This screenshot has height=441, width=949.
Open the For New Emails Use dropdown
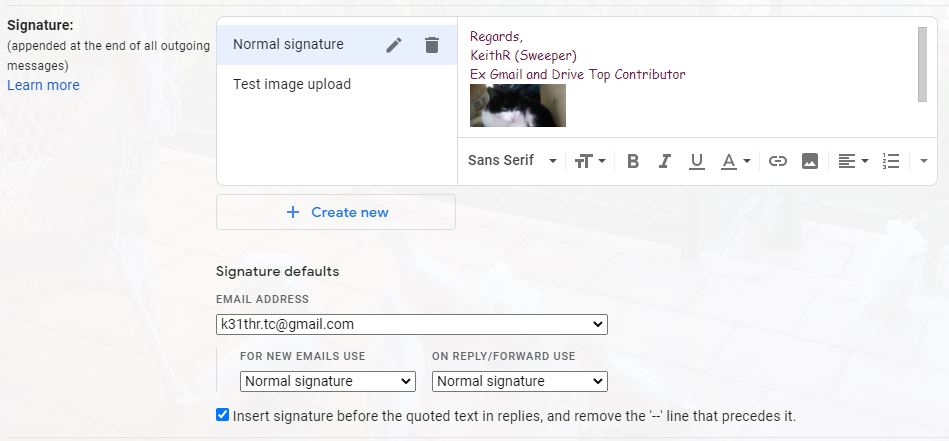[x=327, y=381]
